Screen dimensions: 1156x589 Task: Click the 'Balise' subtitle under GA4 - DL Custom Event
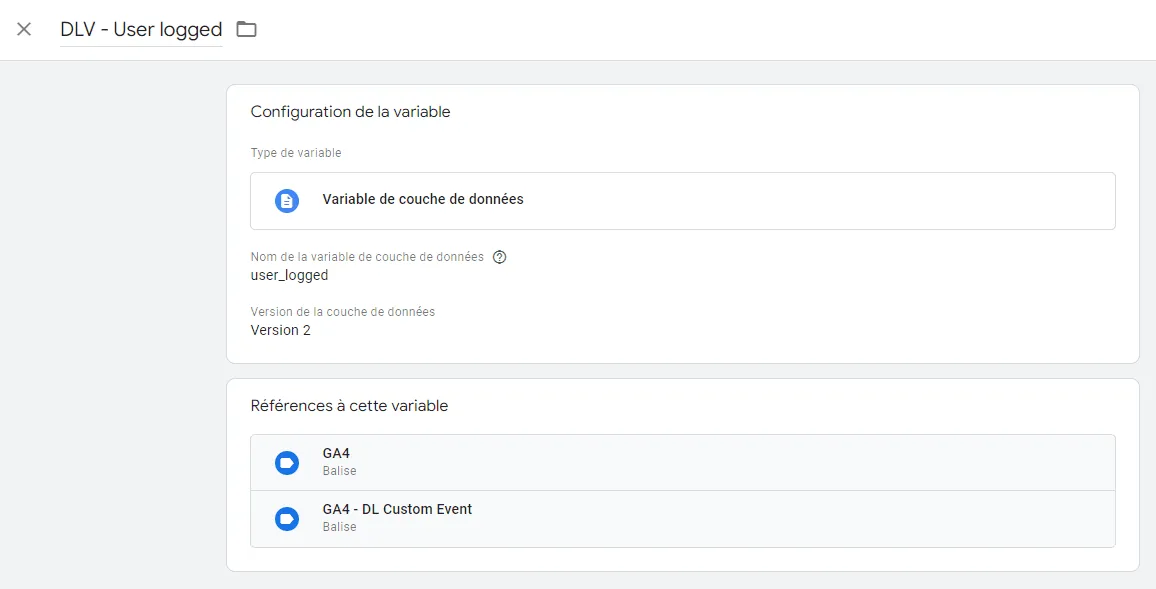click(339, 527)
